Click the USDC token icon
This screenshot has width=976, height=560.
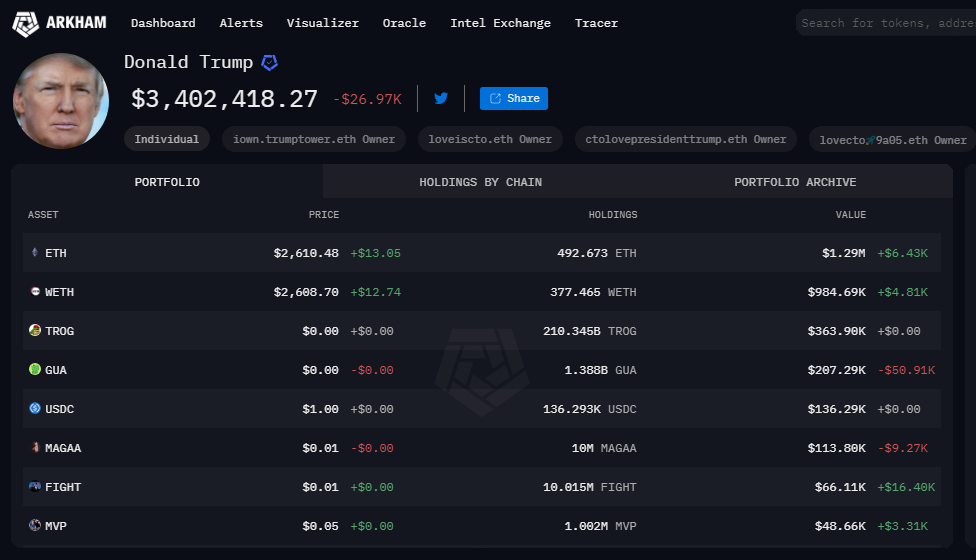click(x=35, y=409)
